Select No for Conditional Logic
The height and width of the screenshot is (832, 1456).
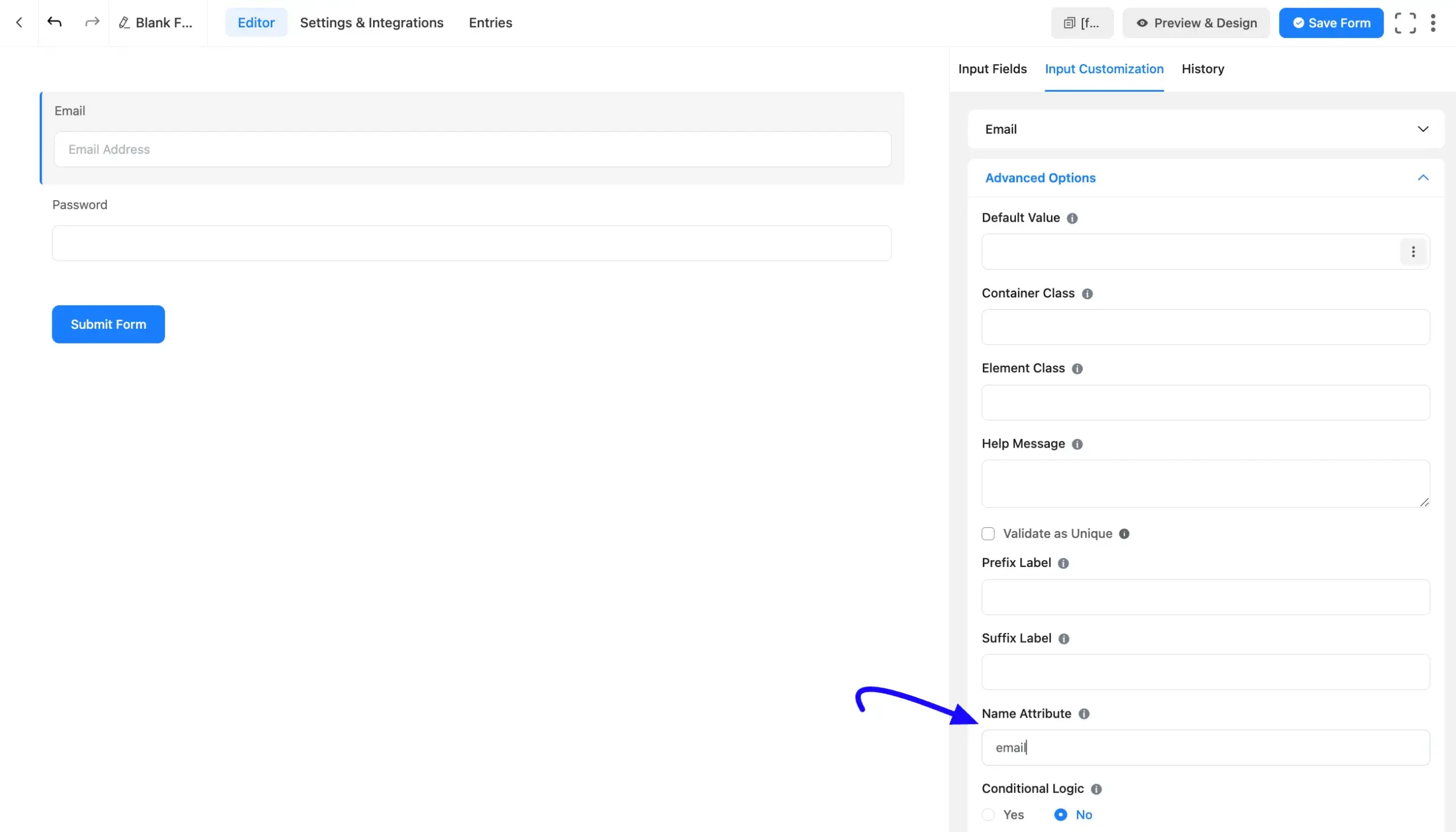[1061, 815]
